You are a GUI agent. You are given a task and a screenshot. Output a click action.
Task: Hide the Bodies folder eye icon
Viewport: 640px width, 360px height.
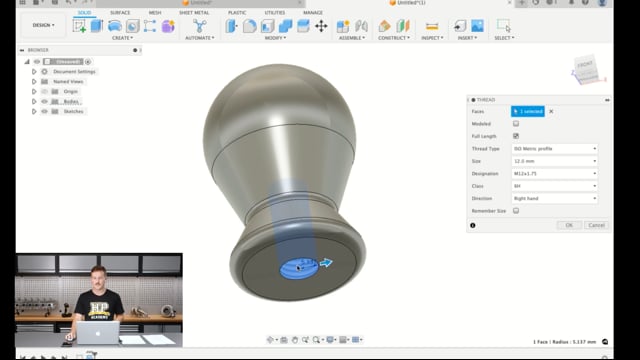(44, 101)
